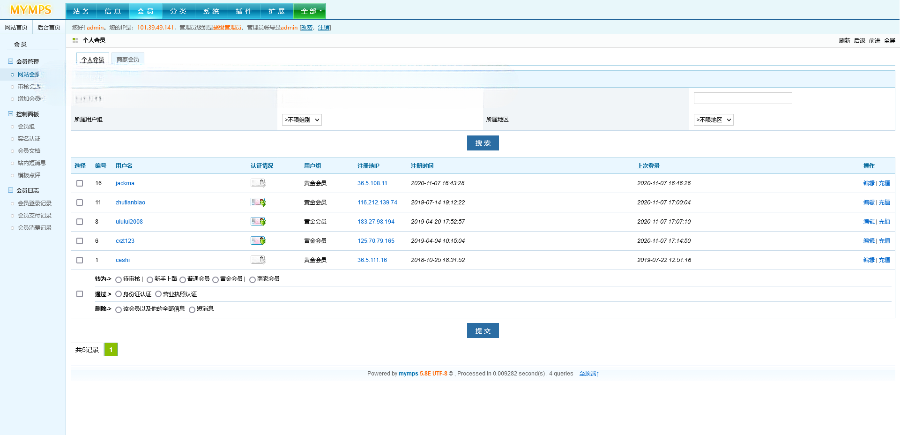Open the region dropdown on the right
Screen dimensions: 900x435
click(715, 119)
